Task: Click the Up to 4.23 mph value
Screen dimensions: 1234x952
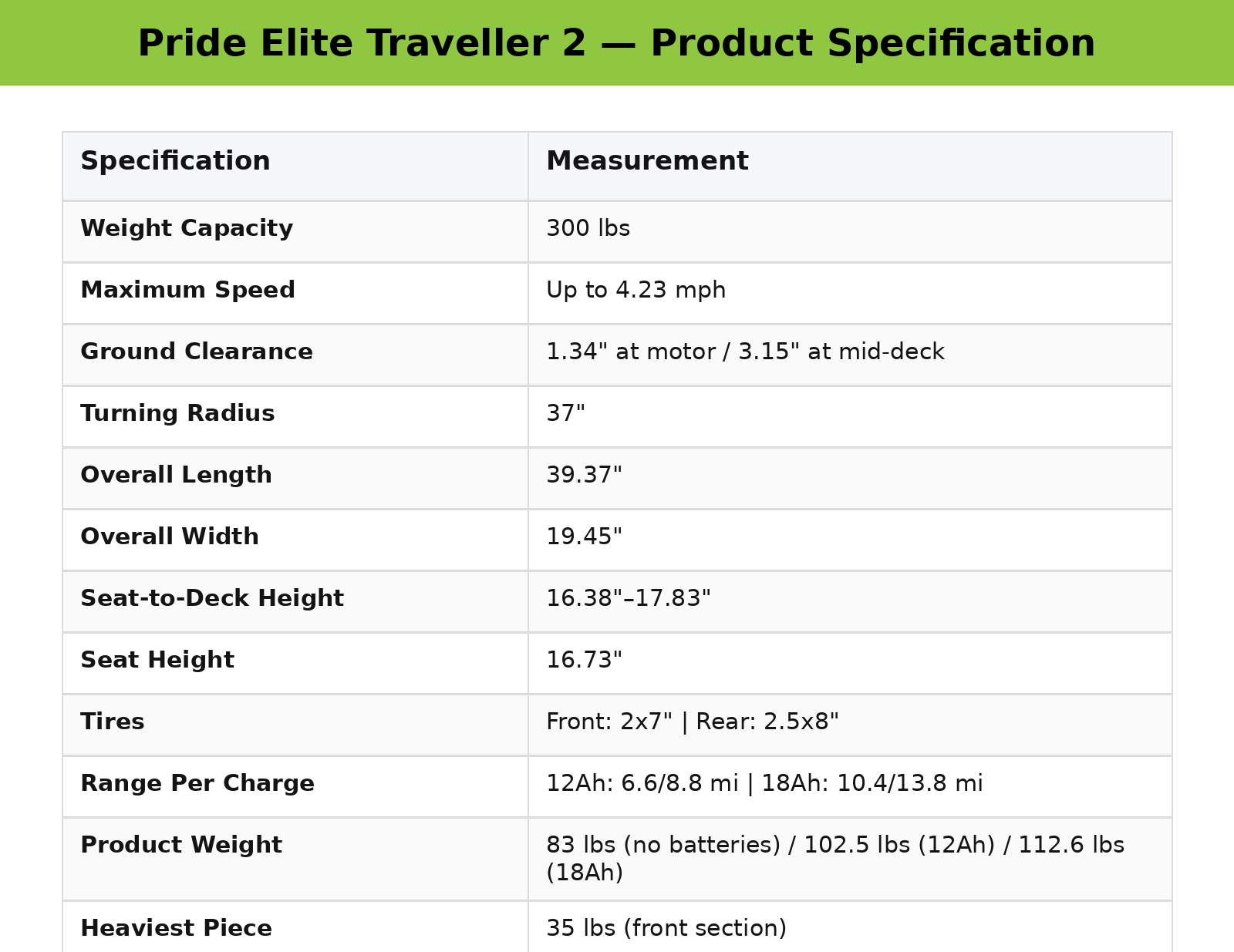Action: pos(636,291)
